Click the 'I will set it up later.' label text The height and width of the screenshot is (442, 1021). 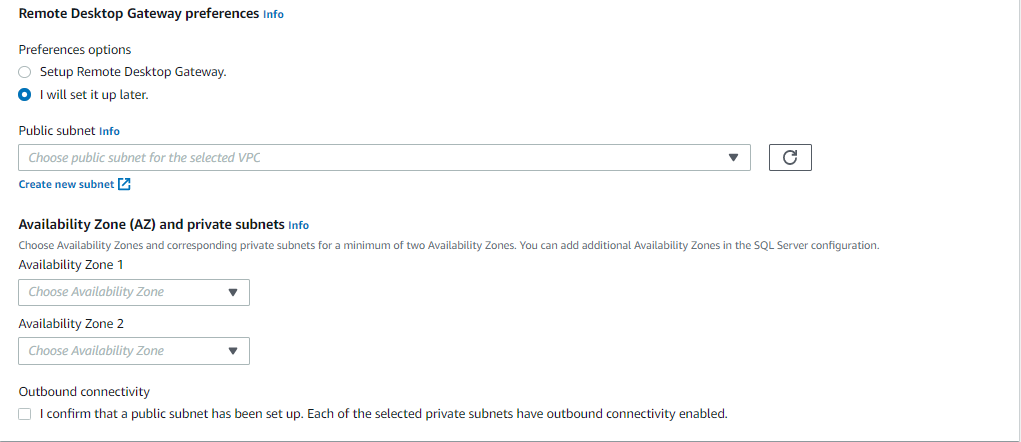pos(94,94)
